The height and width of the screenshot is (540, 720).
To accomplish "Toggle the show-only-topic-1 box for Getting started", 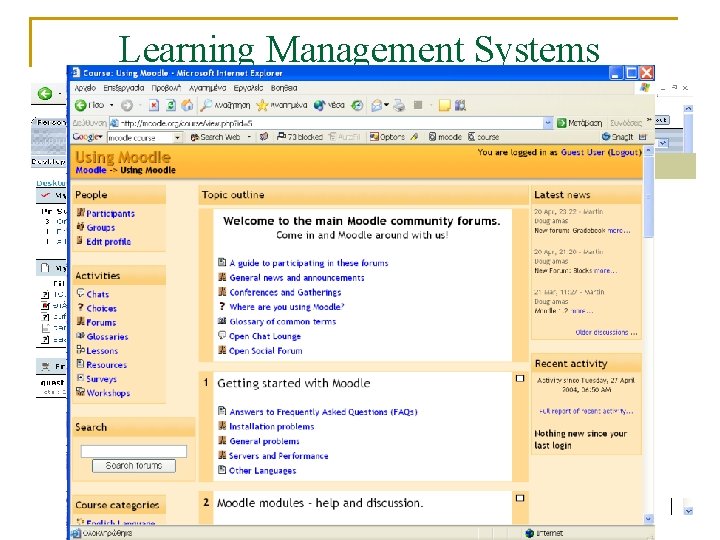I will coord(520,378).
